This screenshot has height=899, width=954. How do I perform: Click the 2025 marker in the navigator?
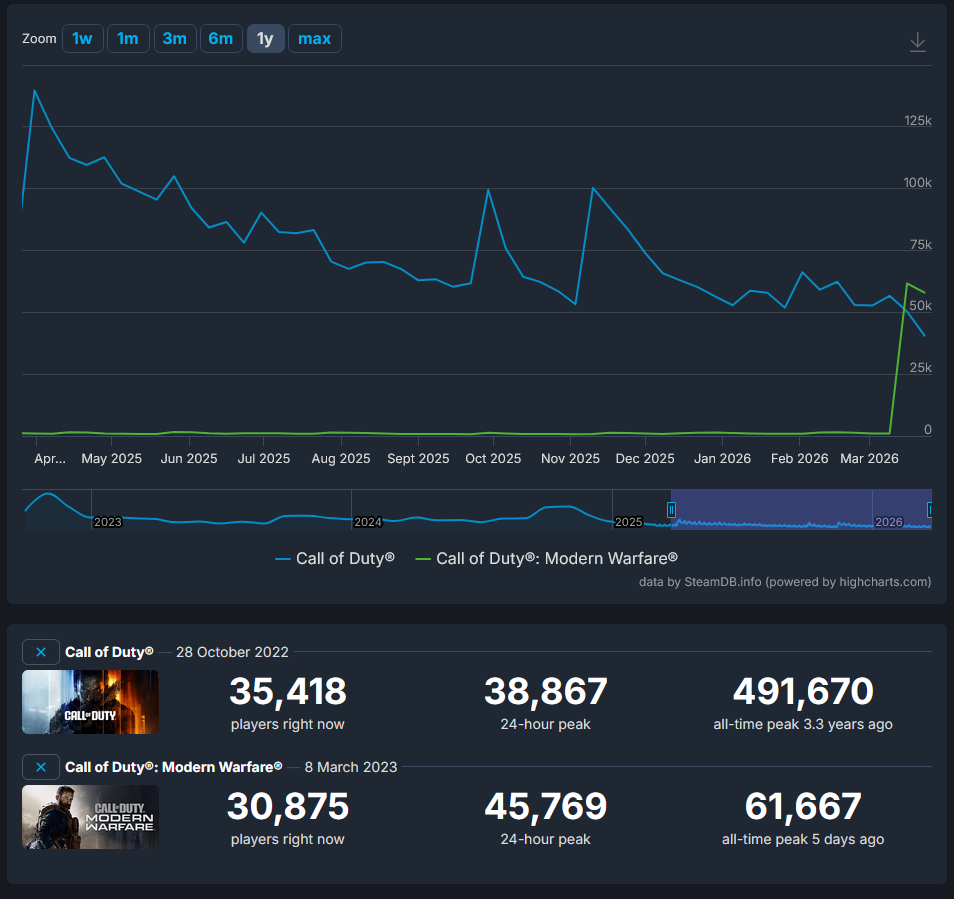[628, 522]
